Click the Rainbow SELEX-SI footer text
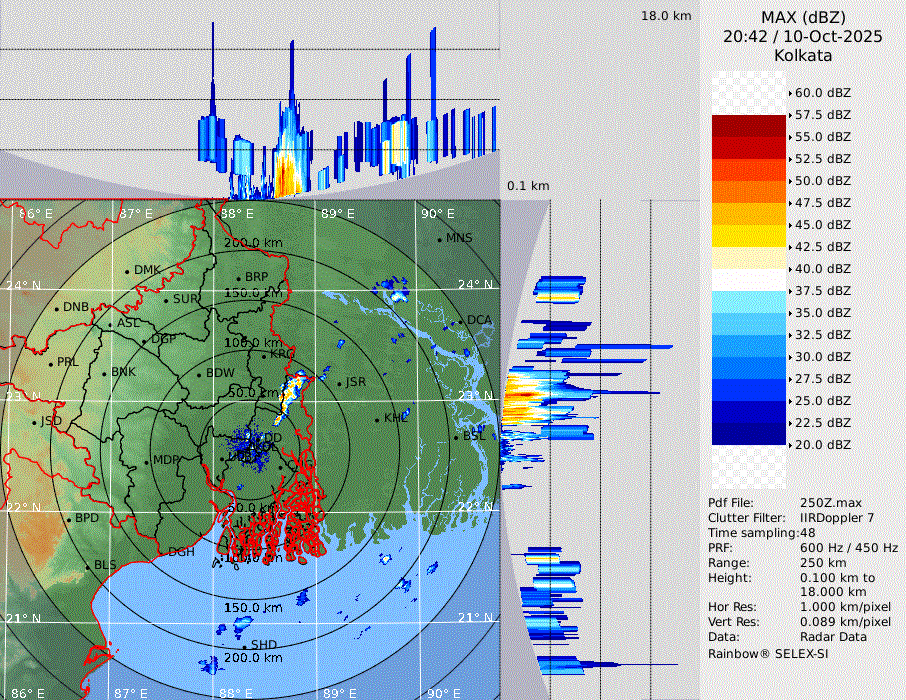The image size is (906, 700). pos(768,653)
